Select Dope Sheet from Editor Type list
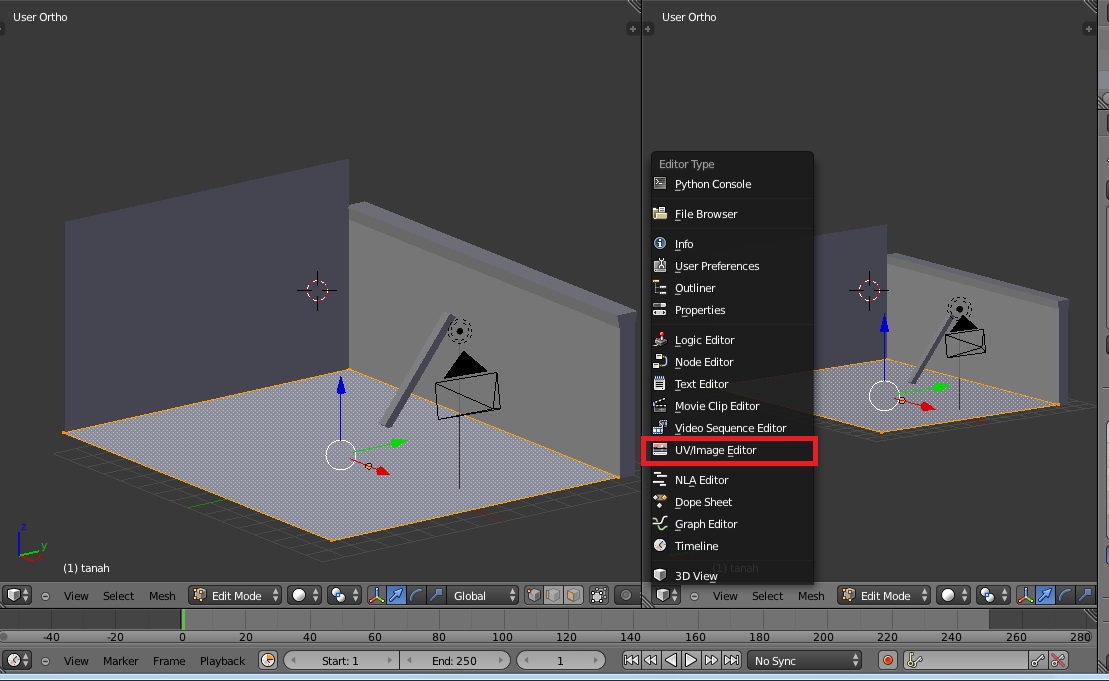This screenshot has width=1109, height=681. tap(732, 501)
